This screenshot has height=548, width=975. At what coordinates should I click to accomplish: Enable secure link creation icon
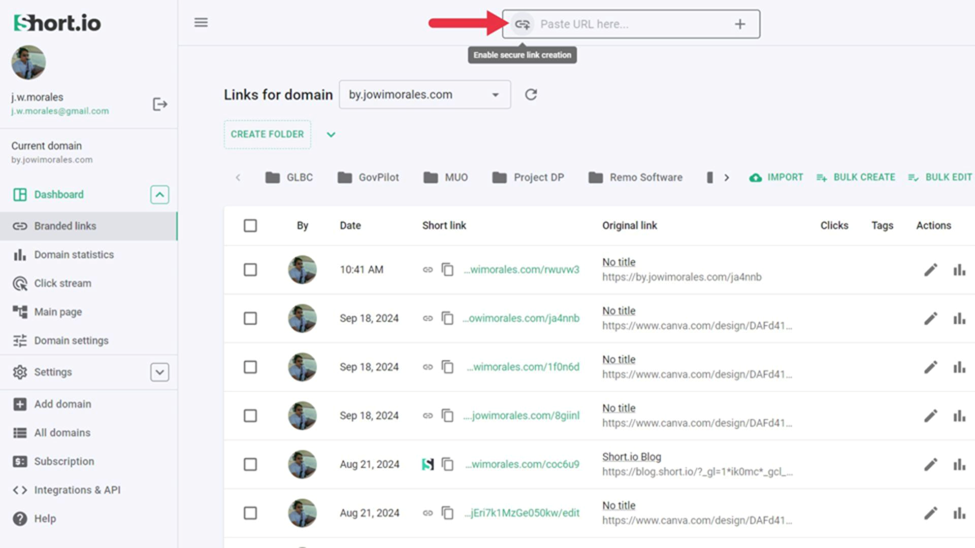pyautogui.click(x=522, y=24)
